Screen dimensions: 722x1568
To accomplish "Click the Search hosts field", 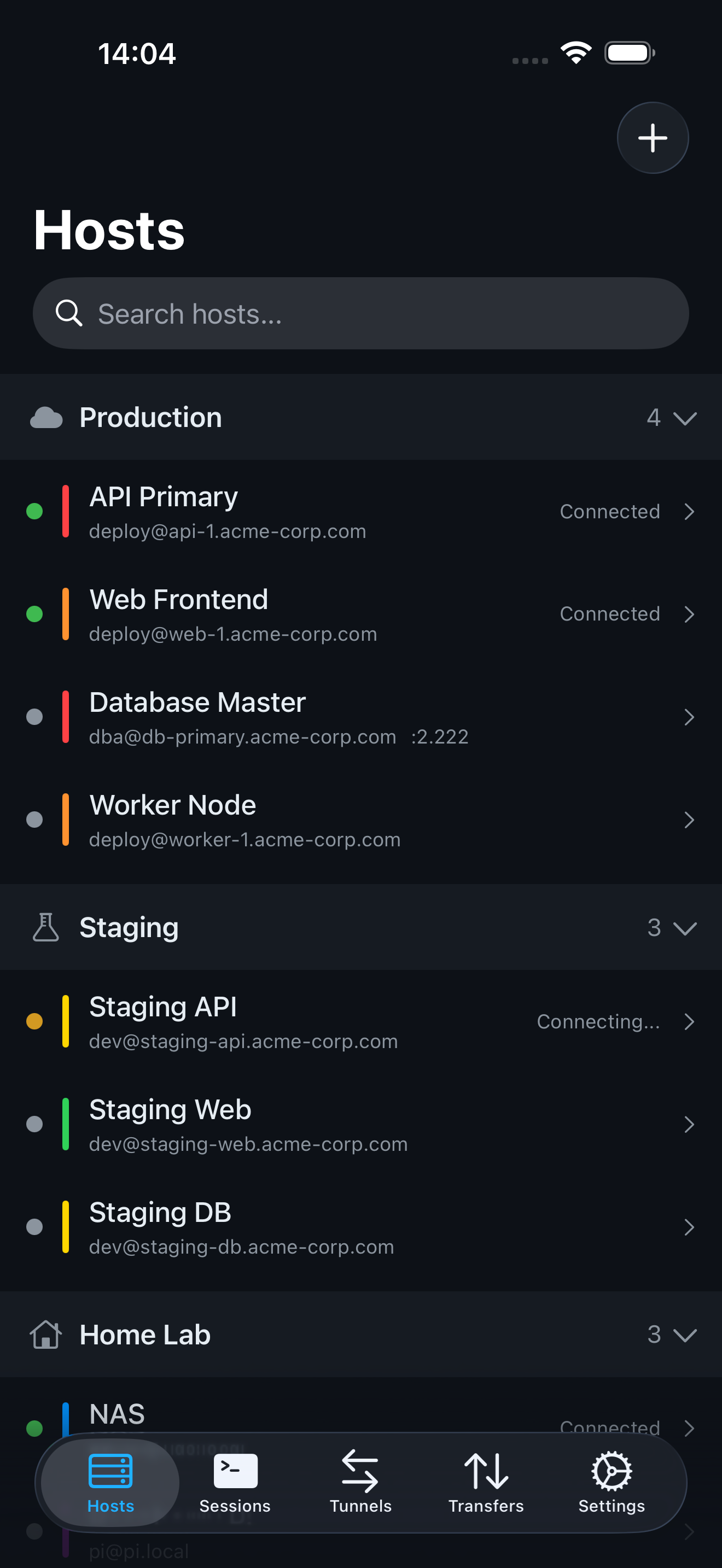I will click(361, 313).
